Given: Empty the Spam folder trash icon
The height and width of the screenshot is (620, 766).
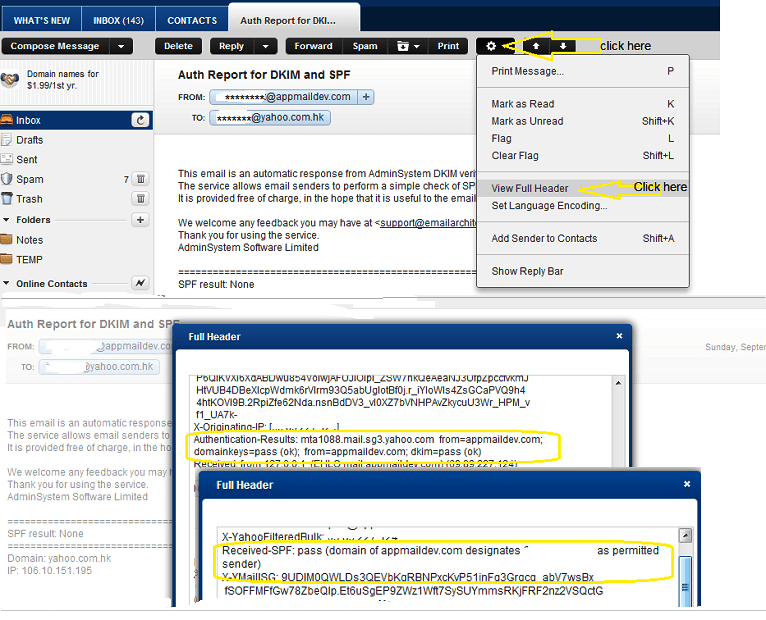Looking at the screenshot, I should click(140, 179).
